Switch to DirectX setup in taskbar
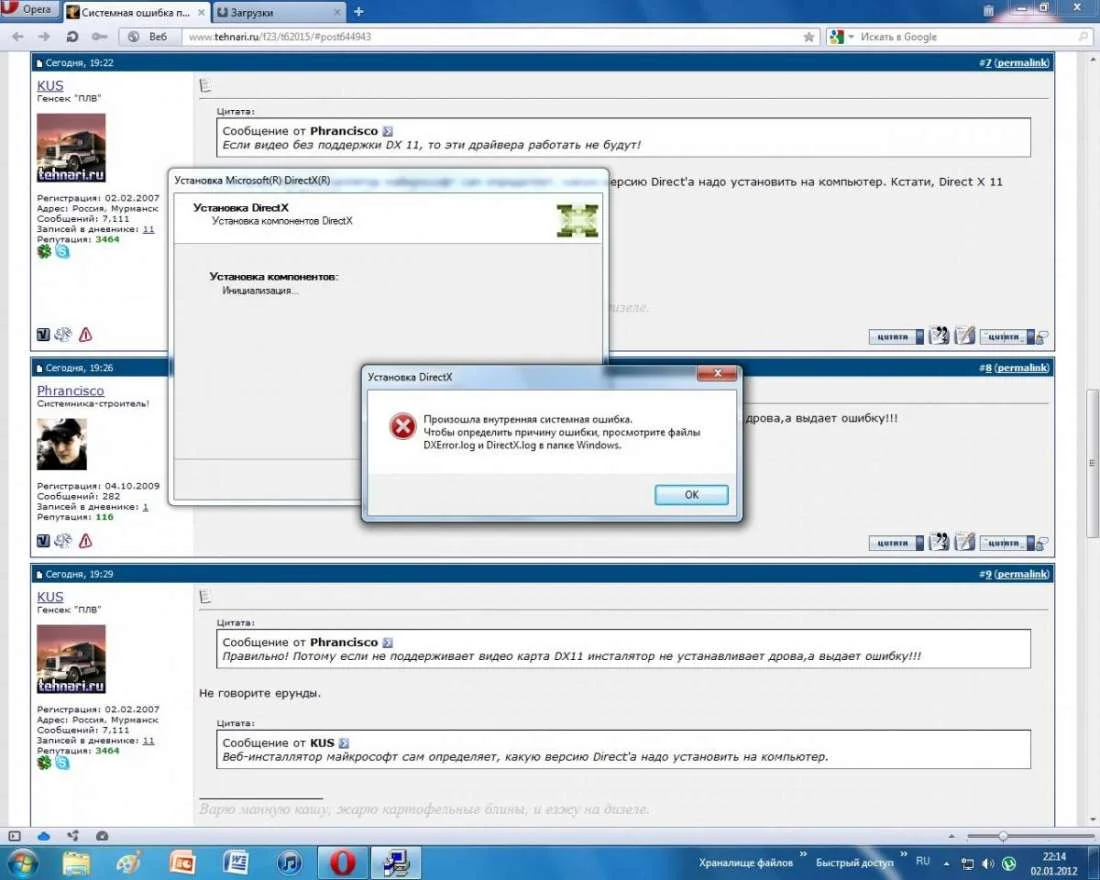The height and width of the screenshot is (880, 1100). tap(396, 862)
